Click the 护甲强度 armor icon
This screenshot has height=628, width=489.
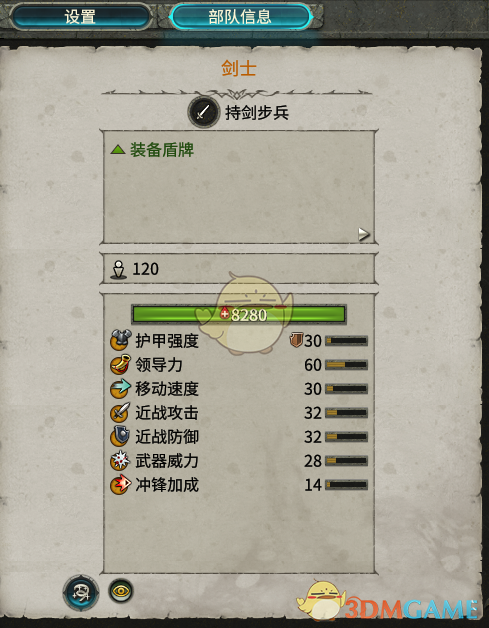pyautogui.click(x=121, y=340)
